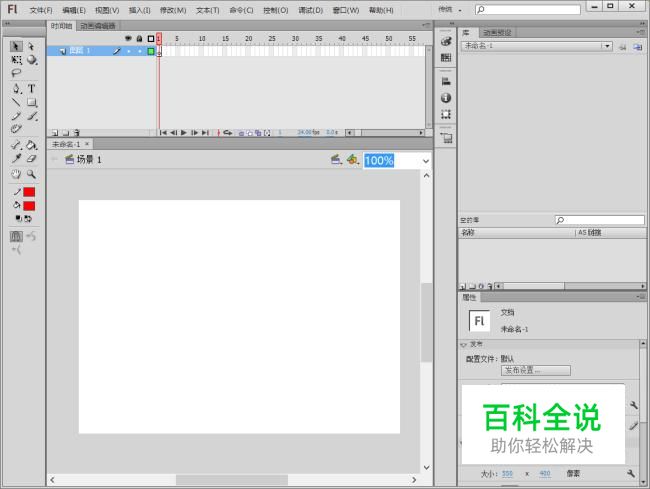Collapse the right panel dock arrows

[x=643, y=24]
